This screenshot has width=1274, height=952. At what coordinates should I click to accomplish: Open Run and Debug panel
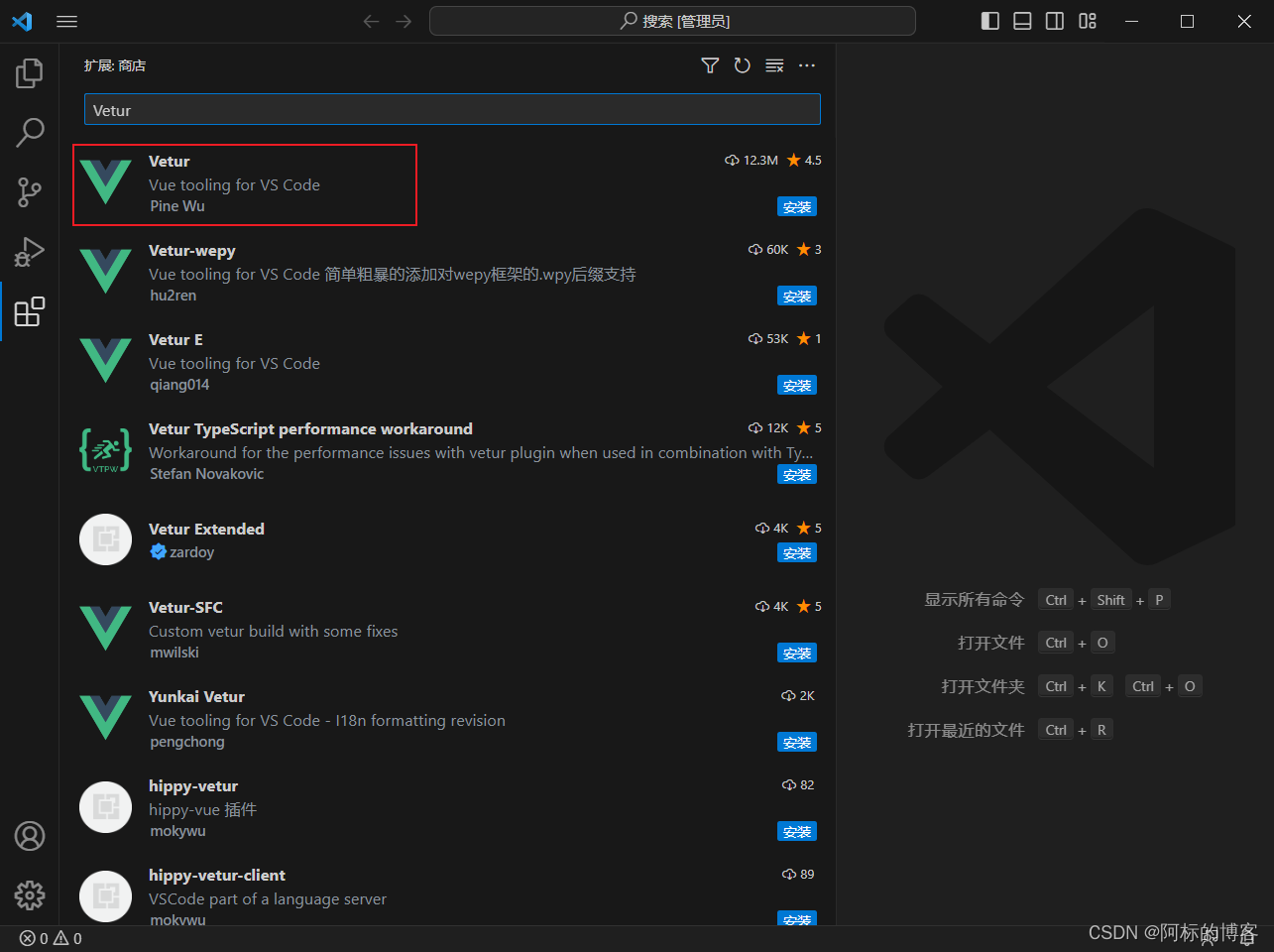tap(29, 252)
